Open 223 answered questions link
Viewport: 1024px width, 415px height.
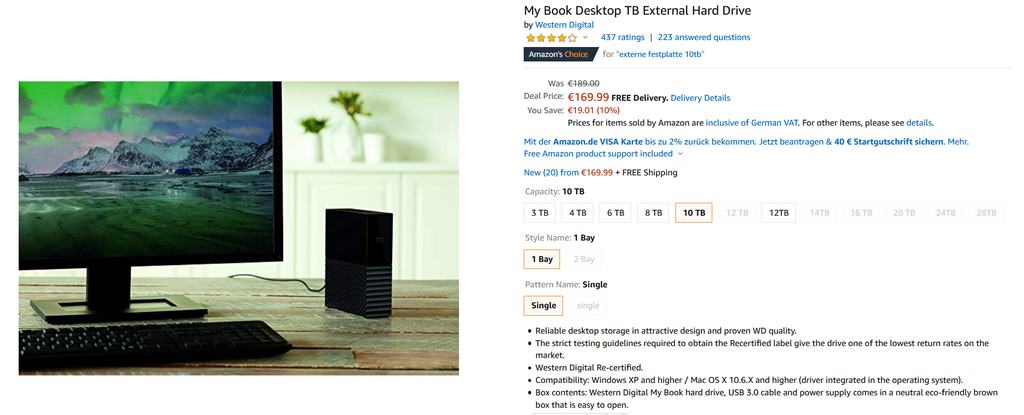tap(704, 37)
